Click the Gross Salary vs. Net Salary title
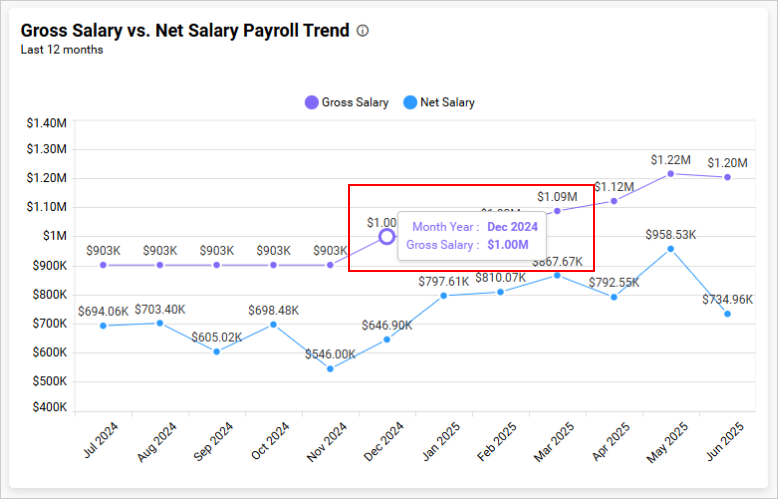Image resolution: width=778 pixels, height=499 pixels. coord(185,31)
